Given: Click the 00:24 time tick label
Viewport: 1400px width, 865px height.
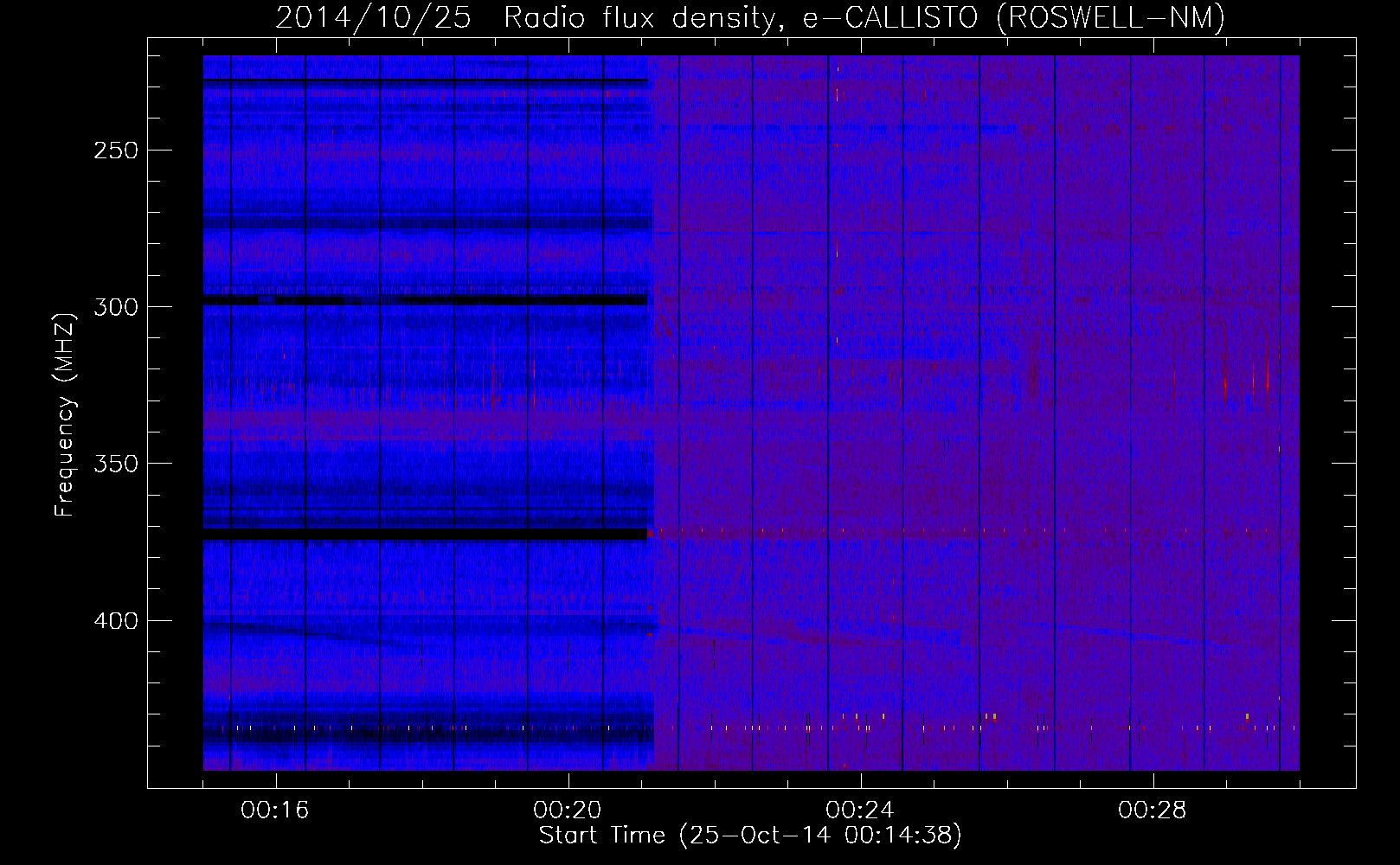Looking at the screenshot, I should pyautogui.click(x=860, y=811).
